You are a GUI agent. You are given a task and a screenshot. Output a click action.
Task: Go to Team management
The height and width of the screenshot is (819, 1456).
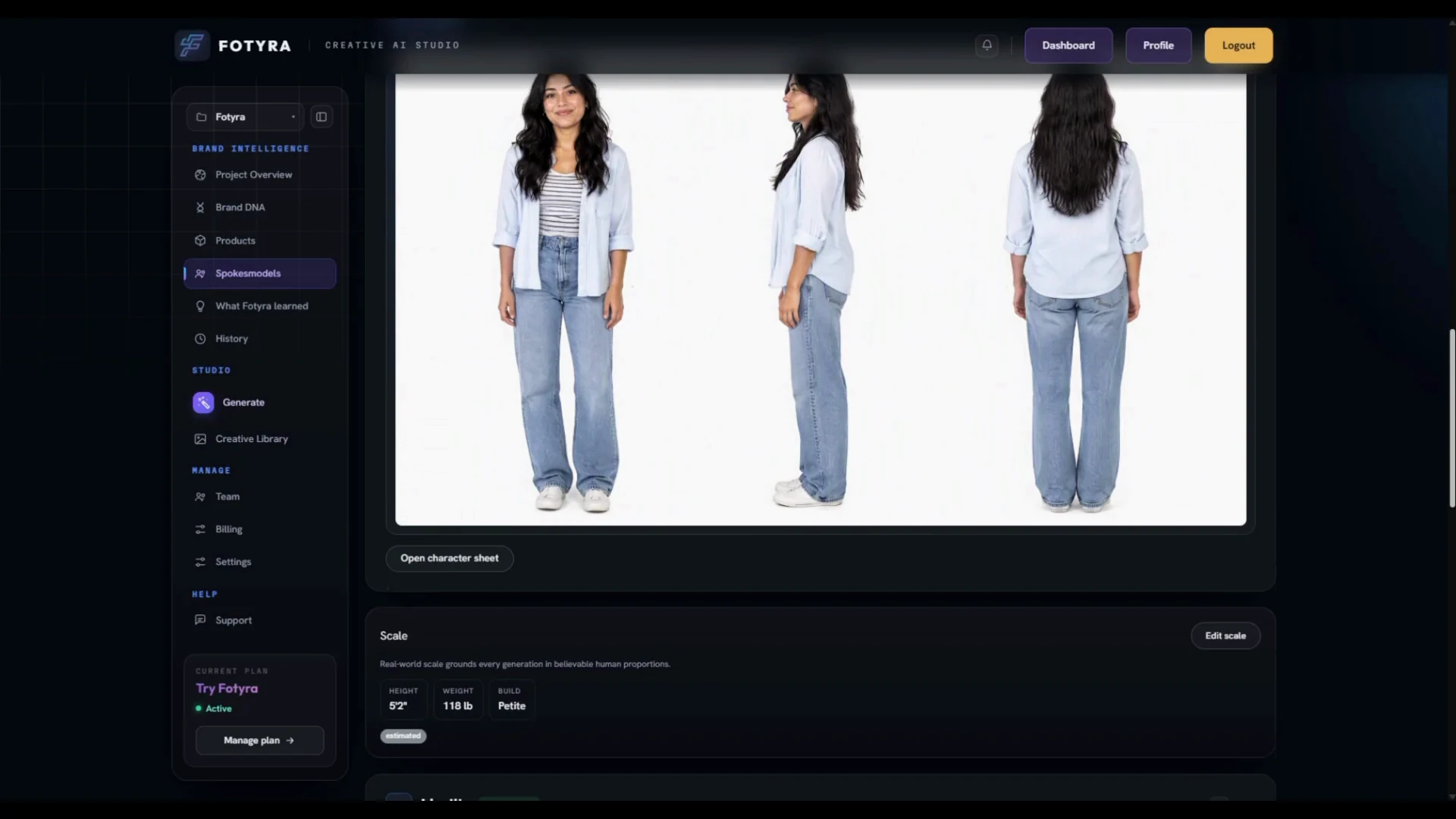click(x=260, y=497)
